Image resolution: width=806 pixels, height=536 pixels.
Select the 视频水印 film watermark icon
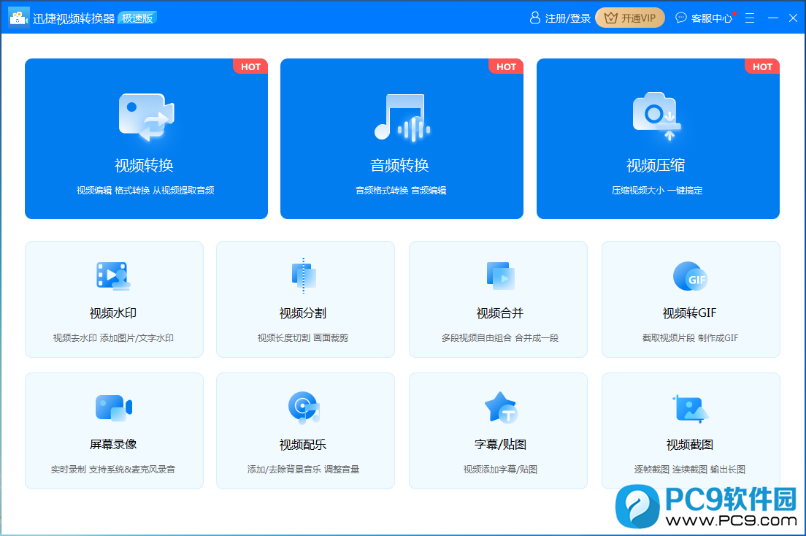[113, 276]
